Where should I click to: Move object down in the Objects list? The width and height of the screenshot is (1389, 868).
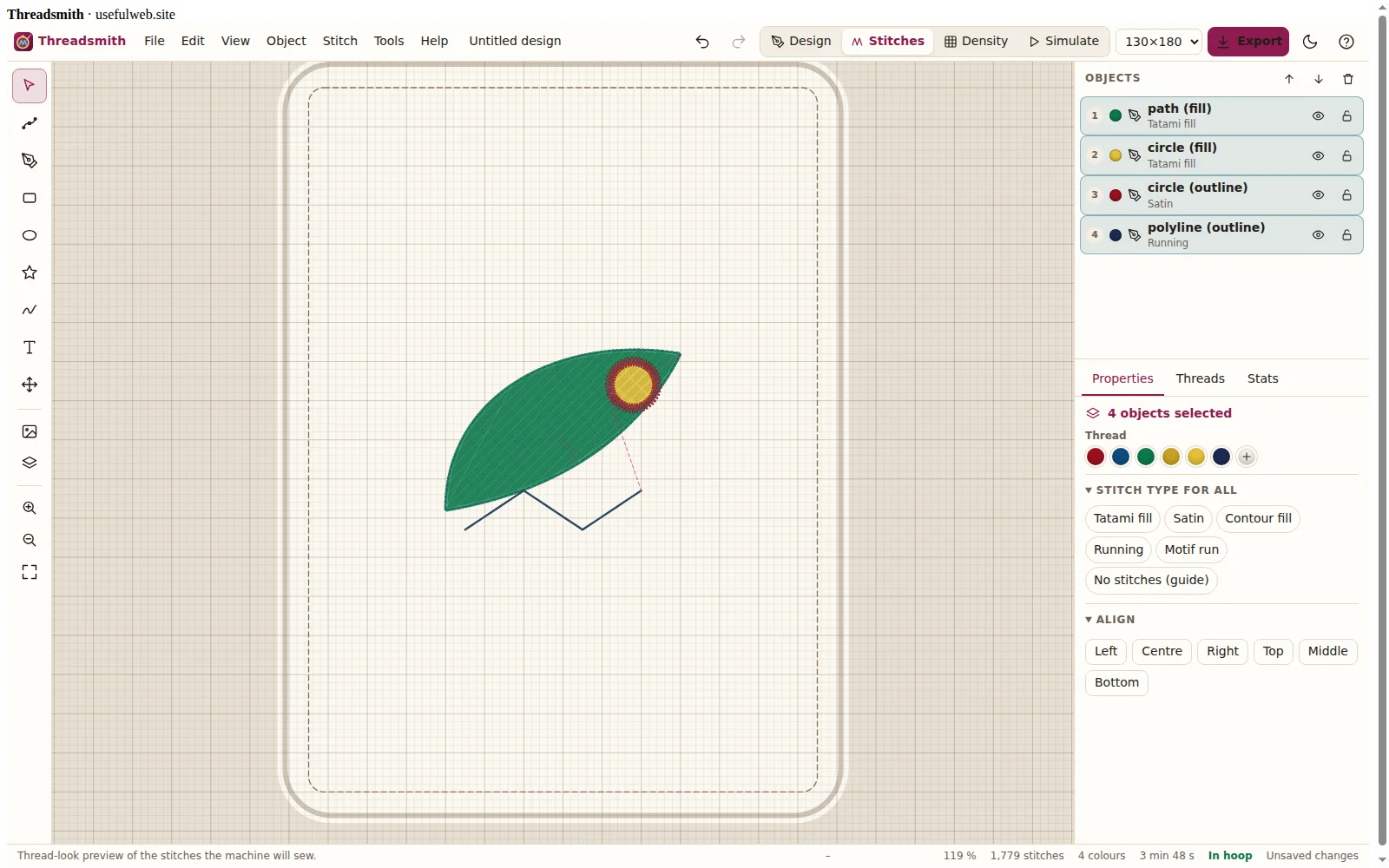point(1319,79)
